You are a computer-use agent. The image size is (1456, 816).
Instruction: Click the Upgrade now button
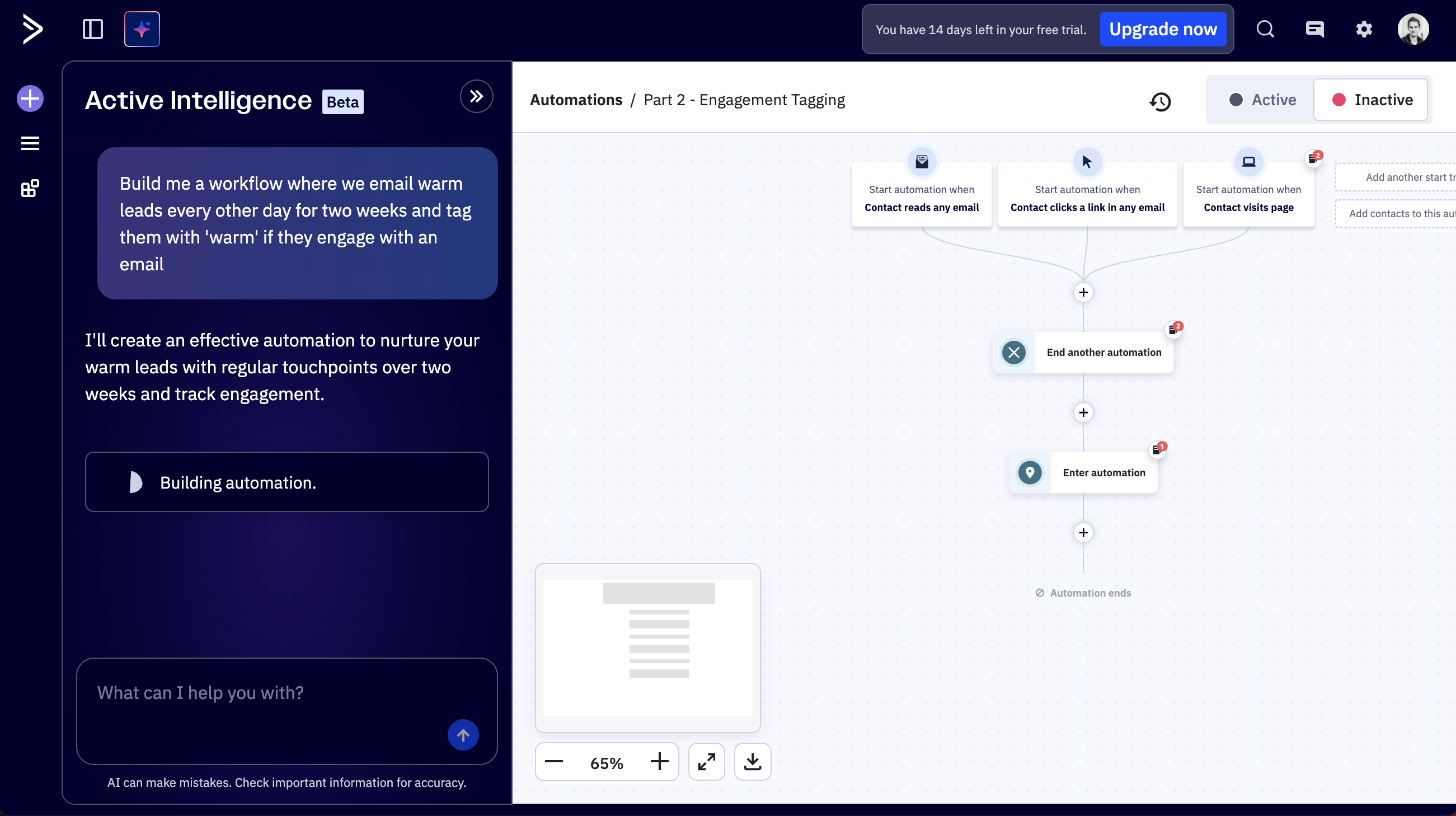[1163, 29]
